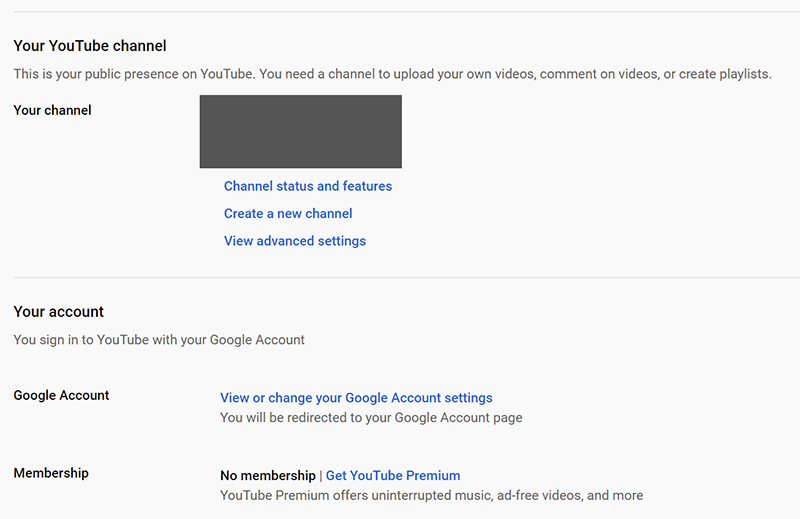Click the 'YouTube Premium offers uninterrupted music' description

click(432, 496)
